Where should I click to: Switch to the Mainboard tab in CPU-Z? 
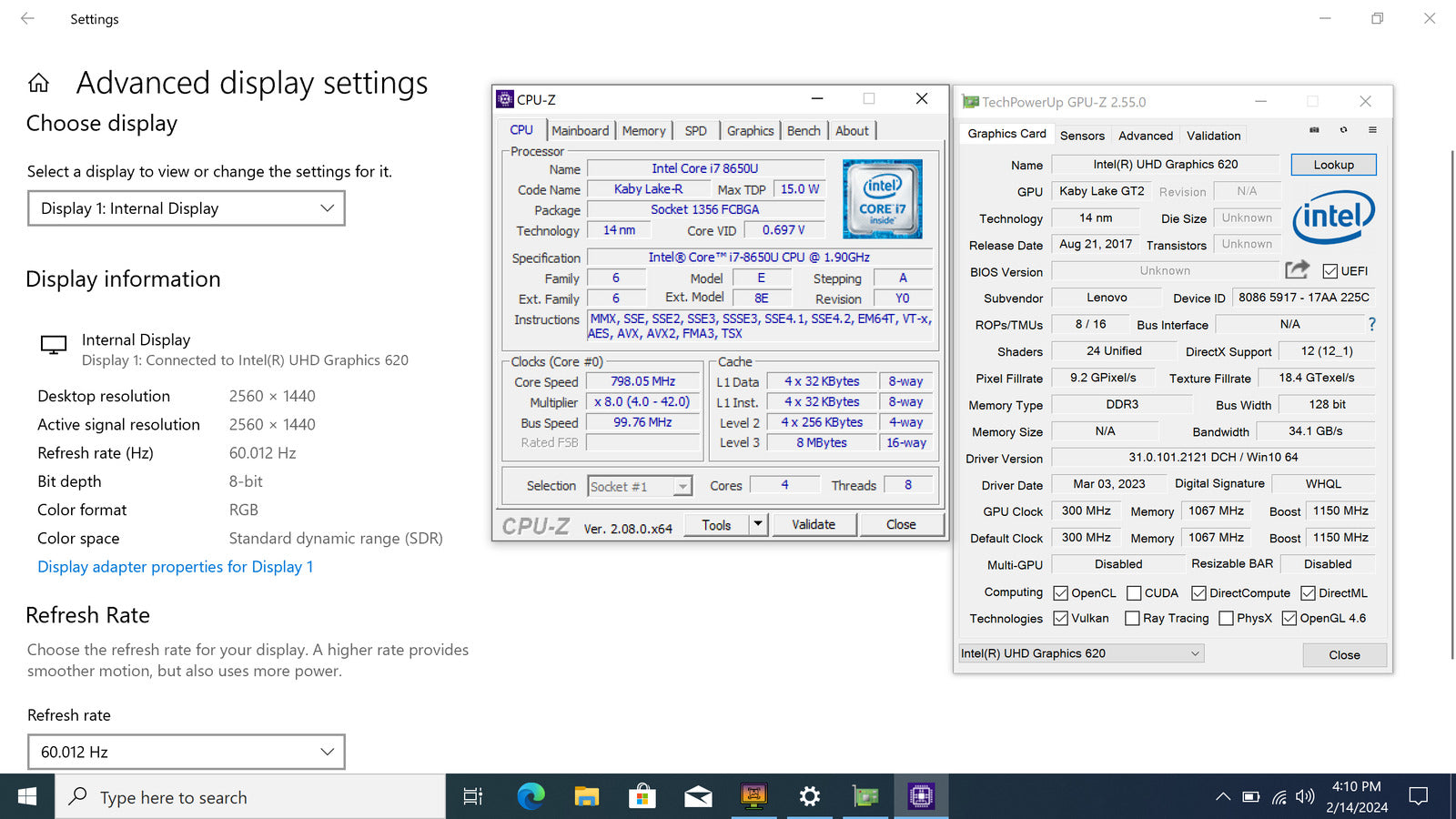pos(580,131)
